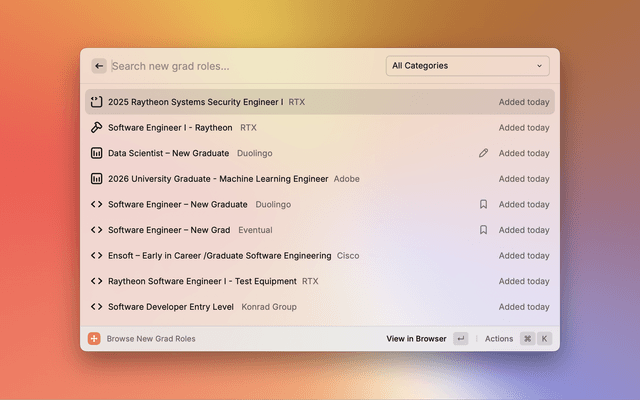Viewport: 640px width, 400px height.
Task: Toggle bookmark on Eventual Software Engineer row
Action: pyautogui.click(x=483, y=230)
